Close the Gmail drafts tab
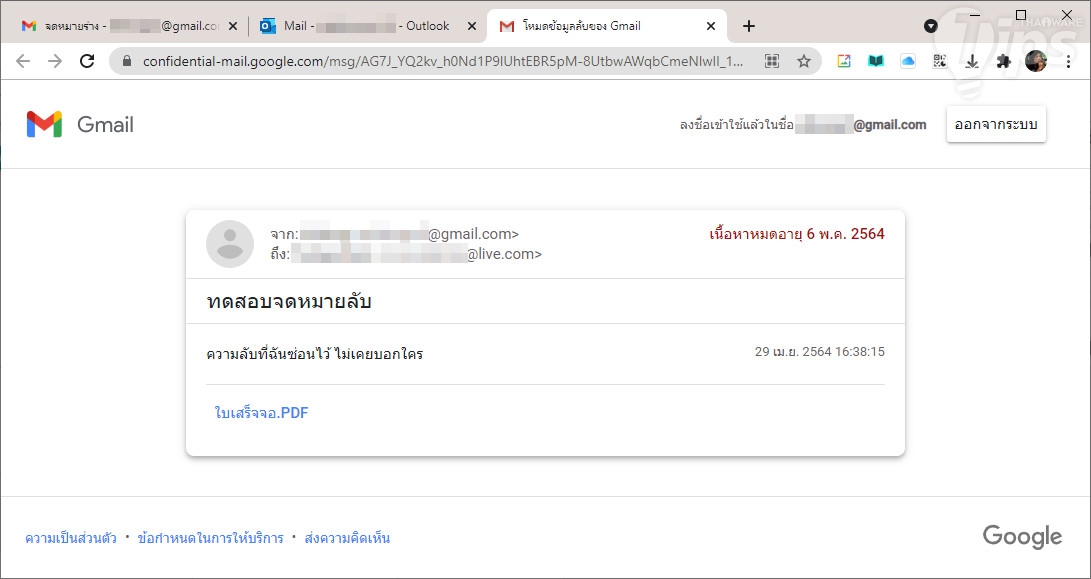1091x579 pixels. [x=233, y=26]
